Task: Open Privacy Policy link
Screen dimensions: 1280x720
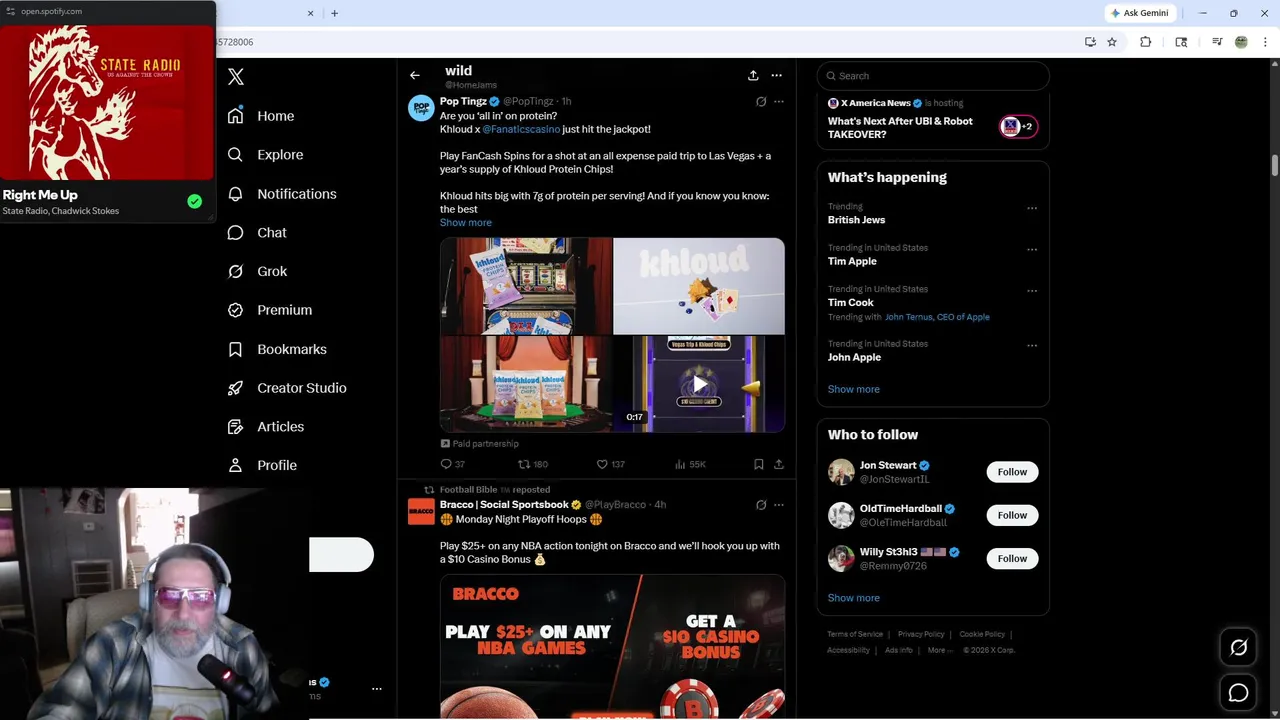Action: pyautogui.click(x=921, y=634)
